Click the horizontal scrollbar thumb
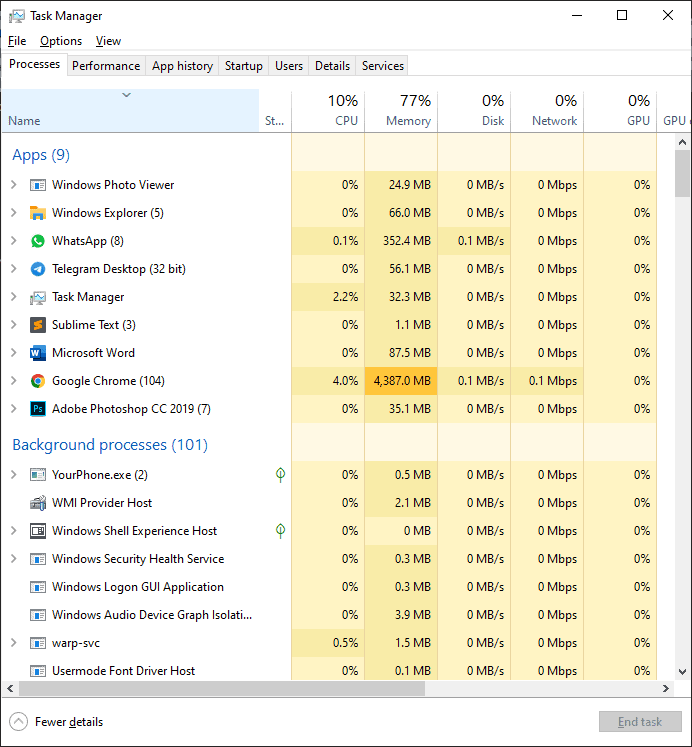The image size is (692, 747). [x=221, y=688]
